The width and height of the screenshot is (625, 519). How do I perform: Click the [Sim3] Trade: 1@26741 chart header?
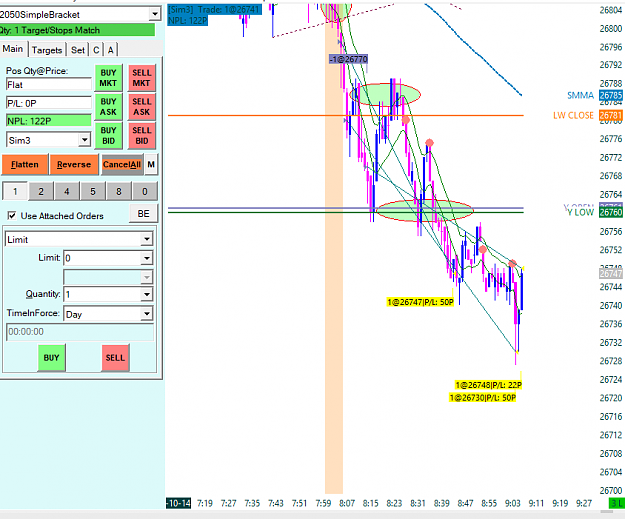215,10
